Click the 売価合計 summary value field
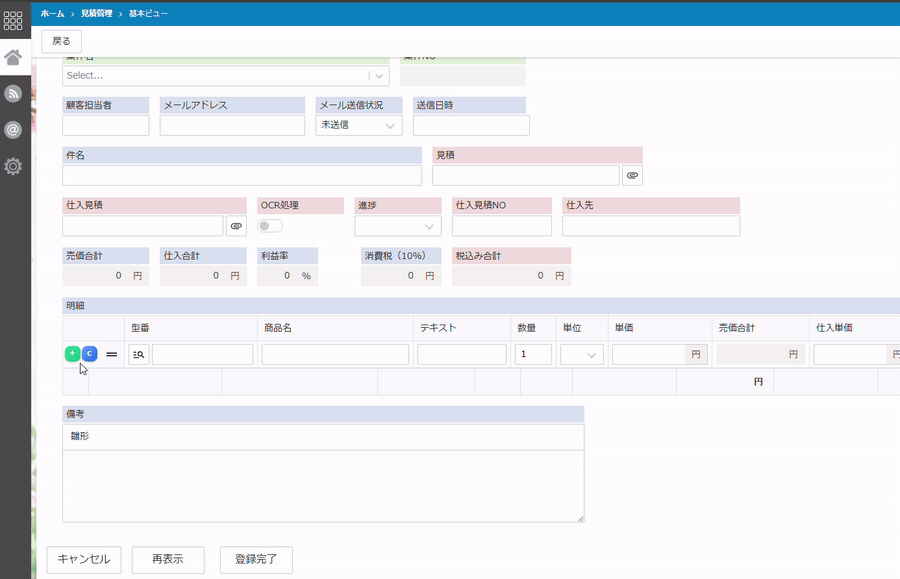 (x=106, y=276)
